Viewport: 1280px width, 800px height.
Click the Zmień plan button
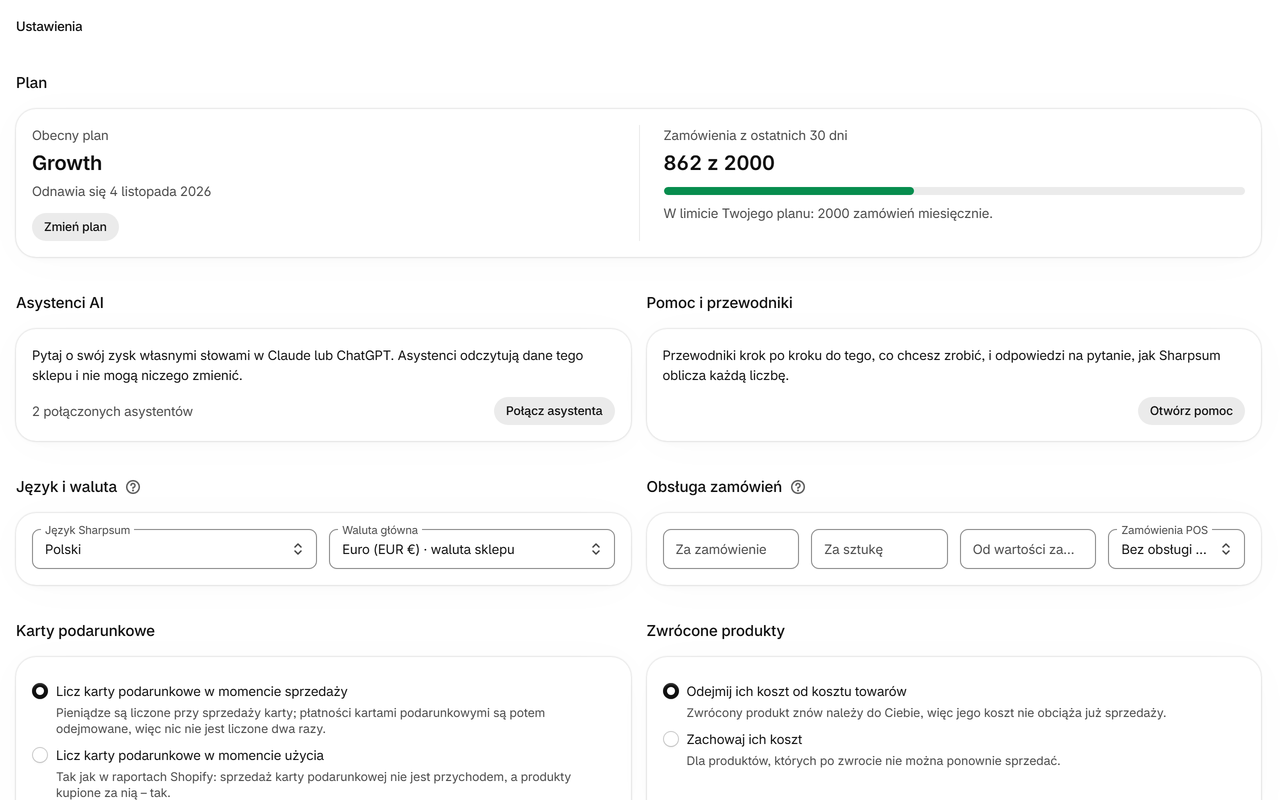point(75,227)
